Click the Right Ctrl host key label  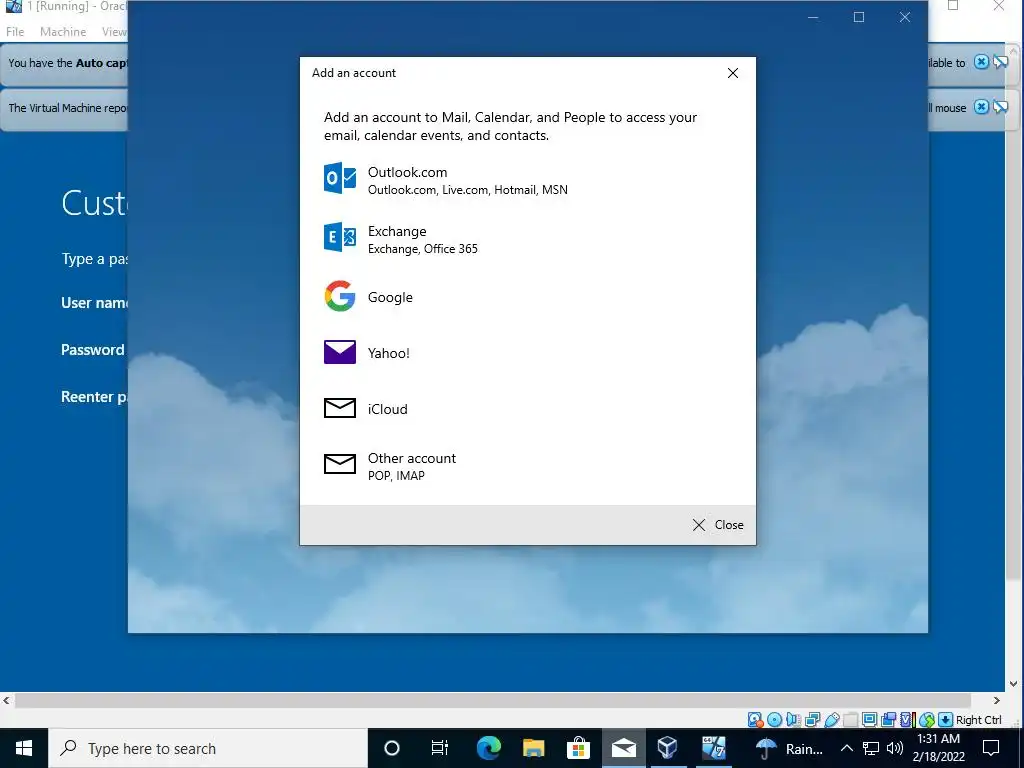point(978,720)
